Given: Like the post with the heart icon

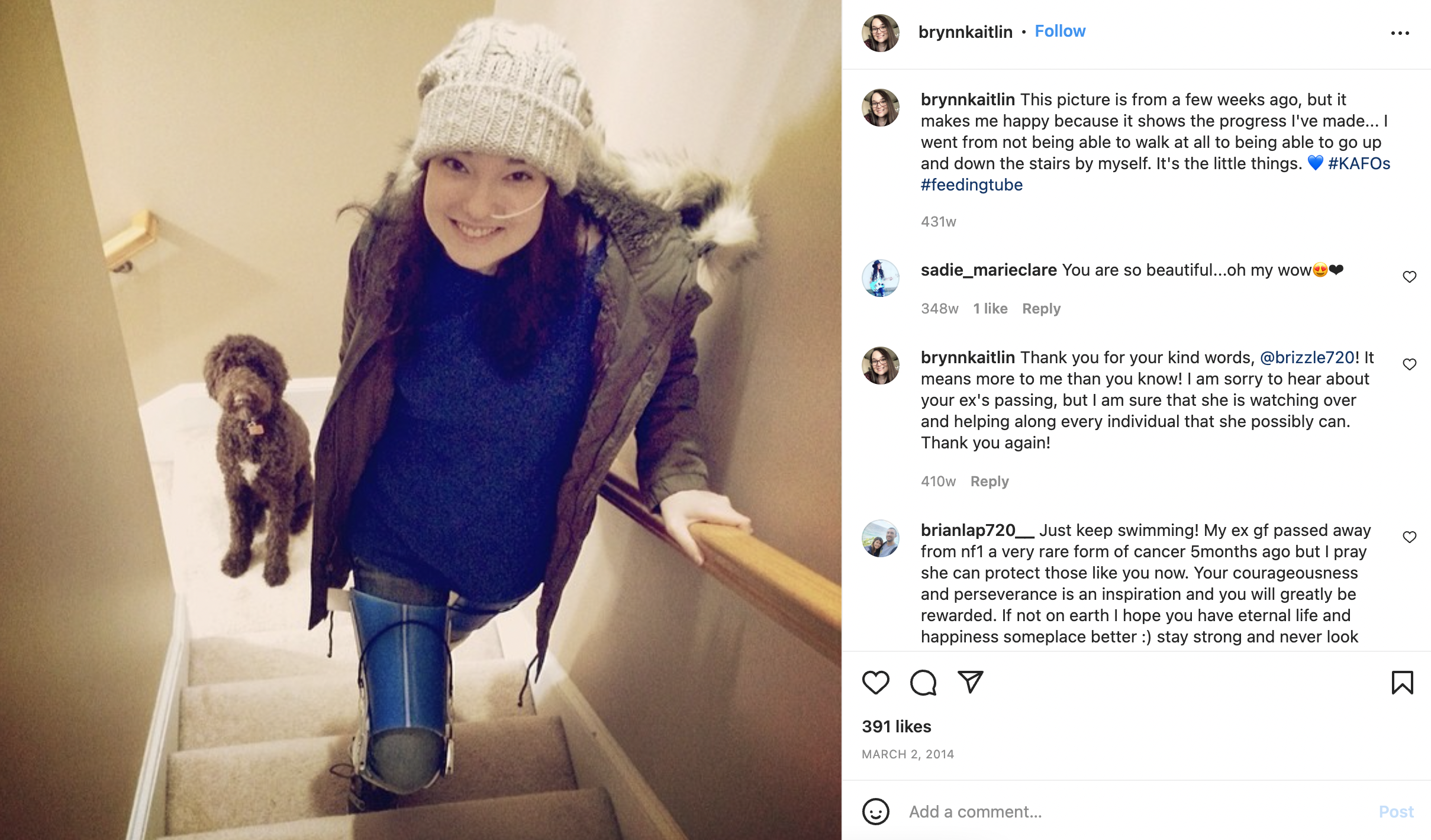Looking at the screenshot, I should click(875, 683).
